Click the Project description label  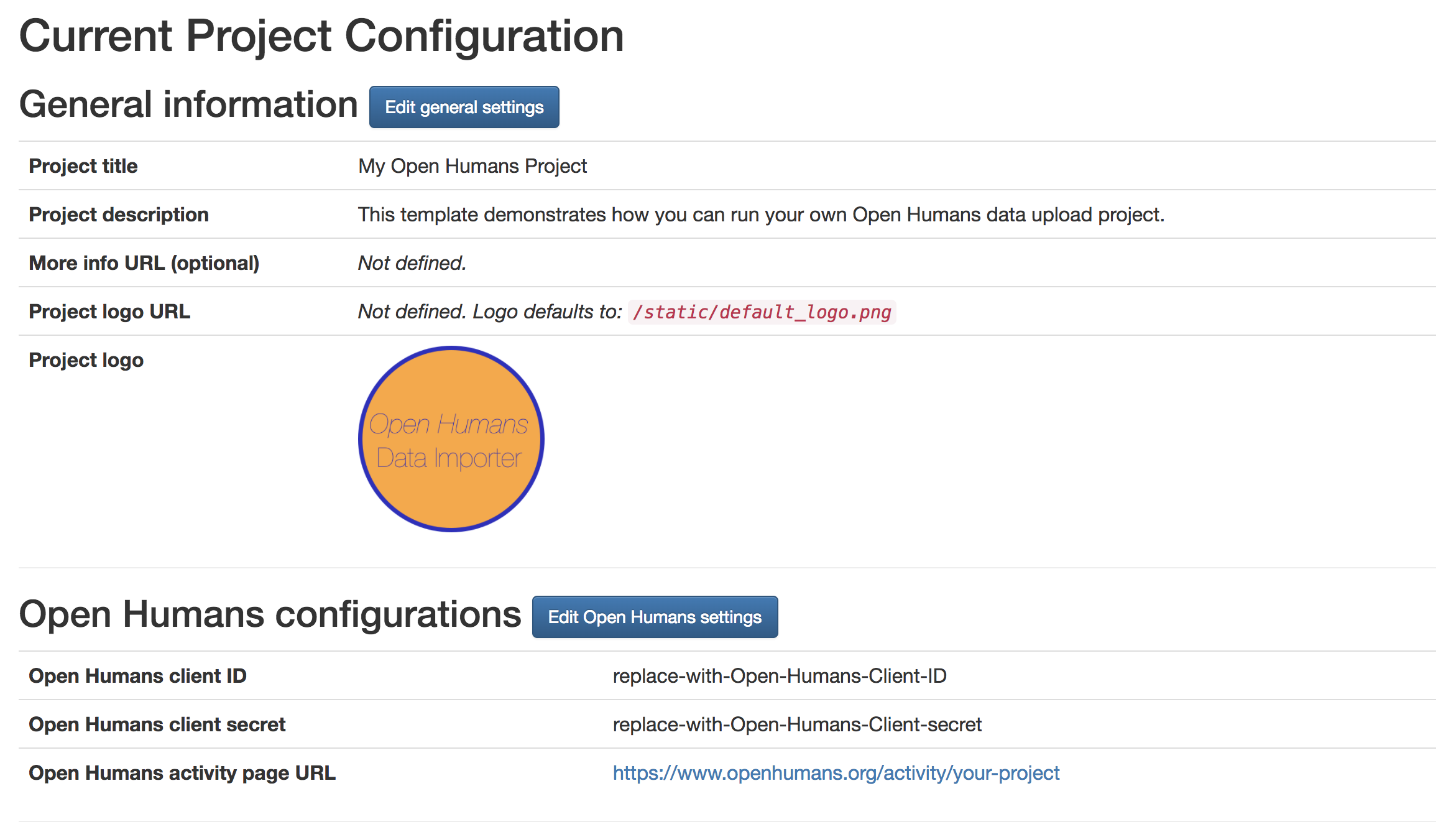[x=119, y=215]
